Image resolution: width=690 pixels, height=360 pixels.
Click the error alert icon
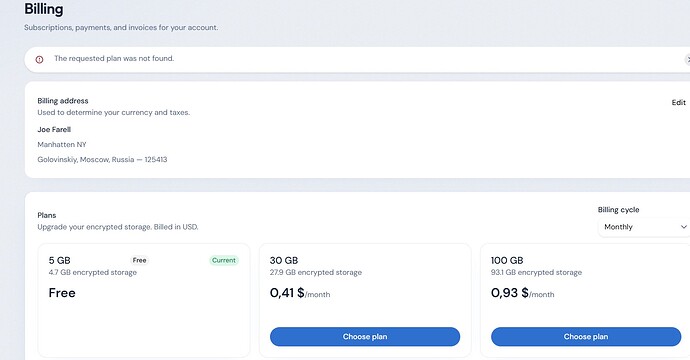(x=40, y=59)
